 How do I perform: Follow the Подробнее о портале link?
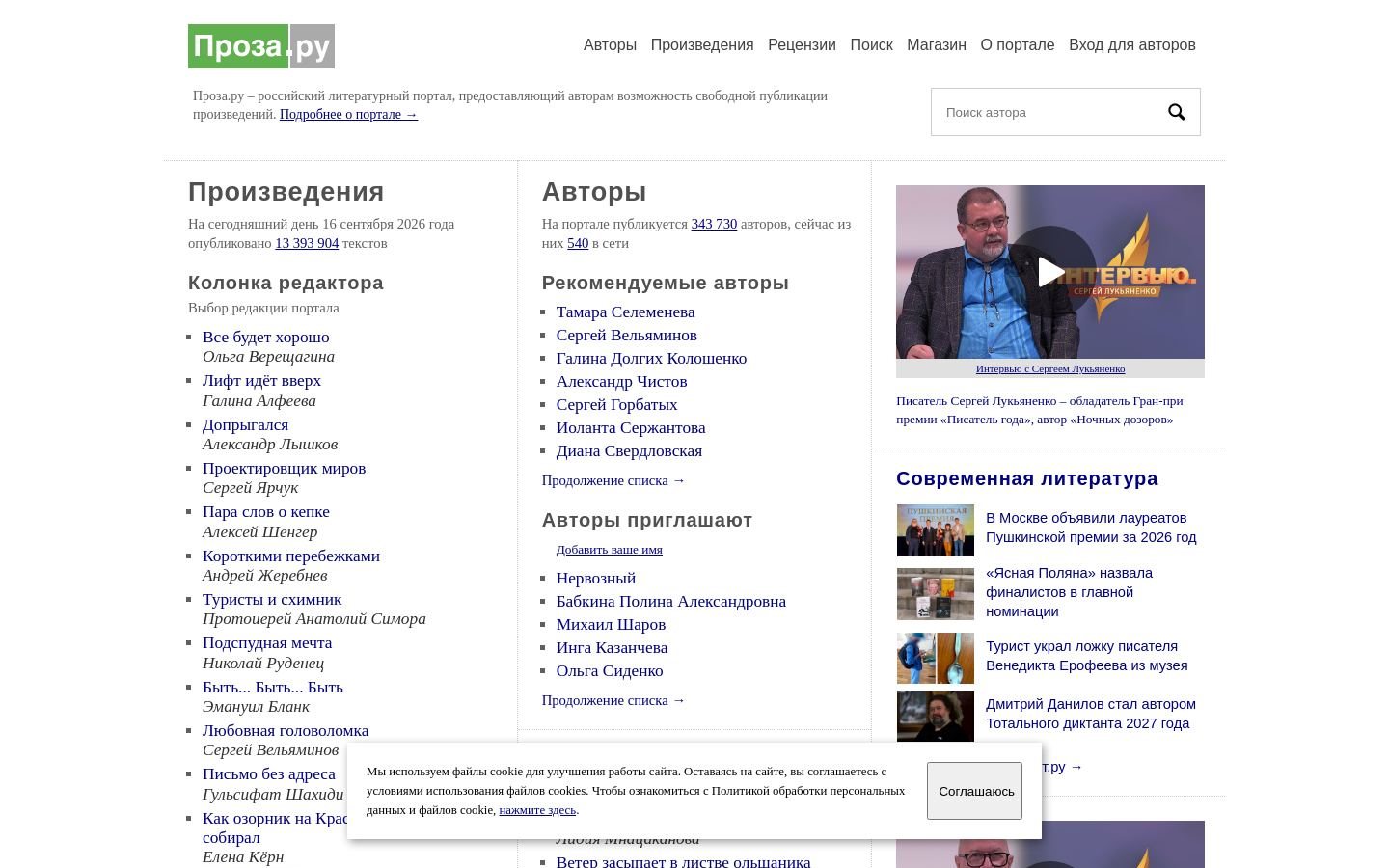pyautogui.click(x=348, y=114)
